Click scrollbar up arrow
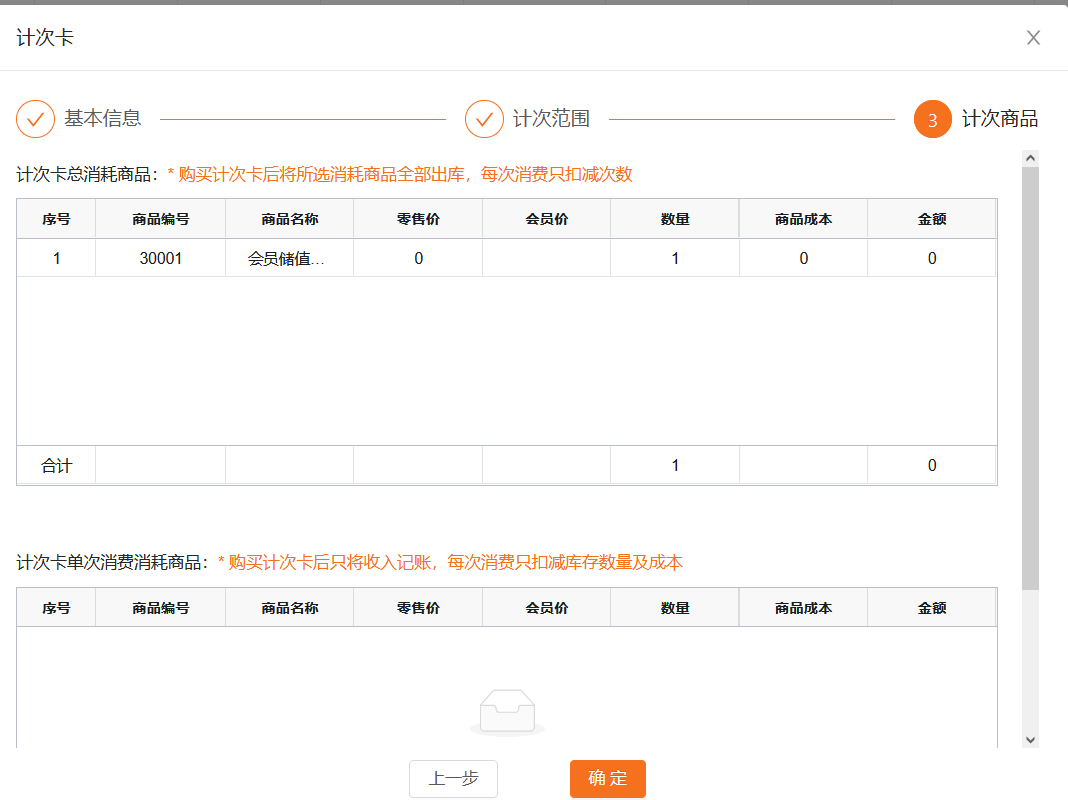Screen dimensions: 1068x800 tap(1031, 158)
